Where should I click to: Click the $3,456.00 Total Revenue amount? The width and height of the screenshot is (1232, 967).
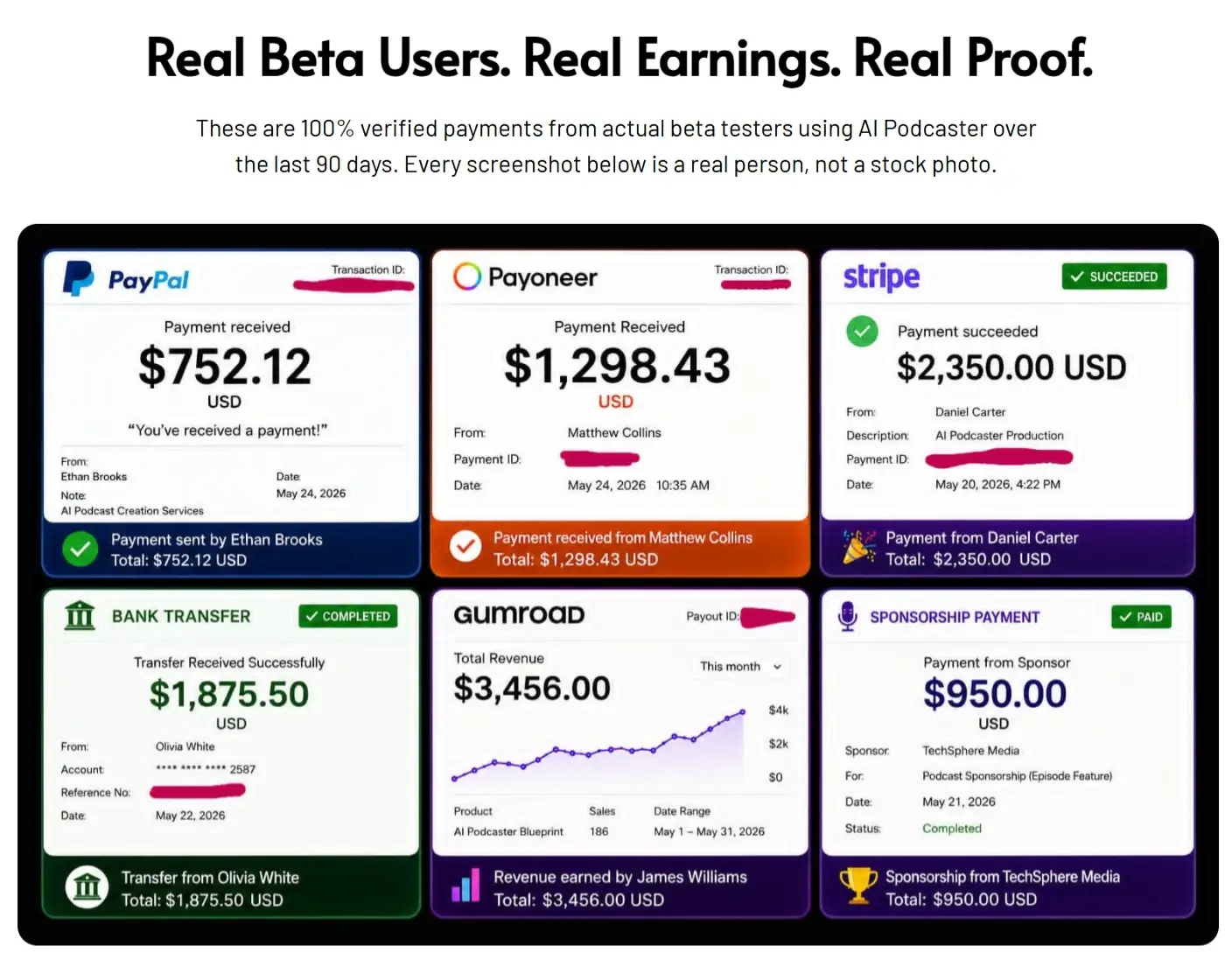532,689
